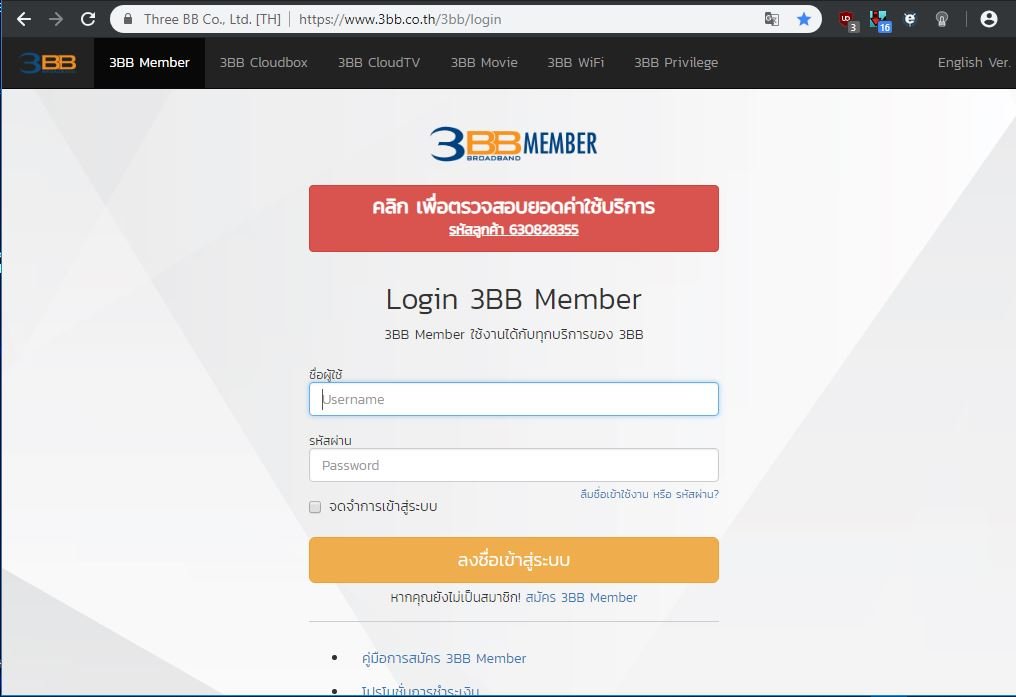The image size is (1016, 697).
Task: Click the browser back arrow
Action: click(x=24, y=19)
